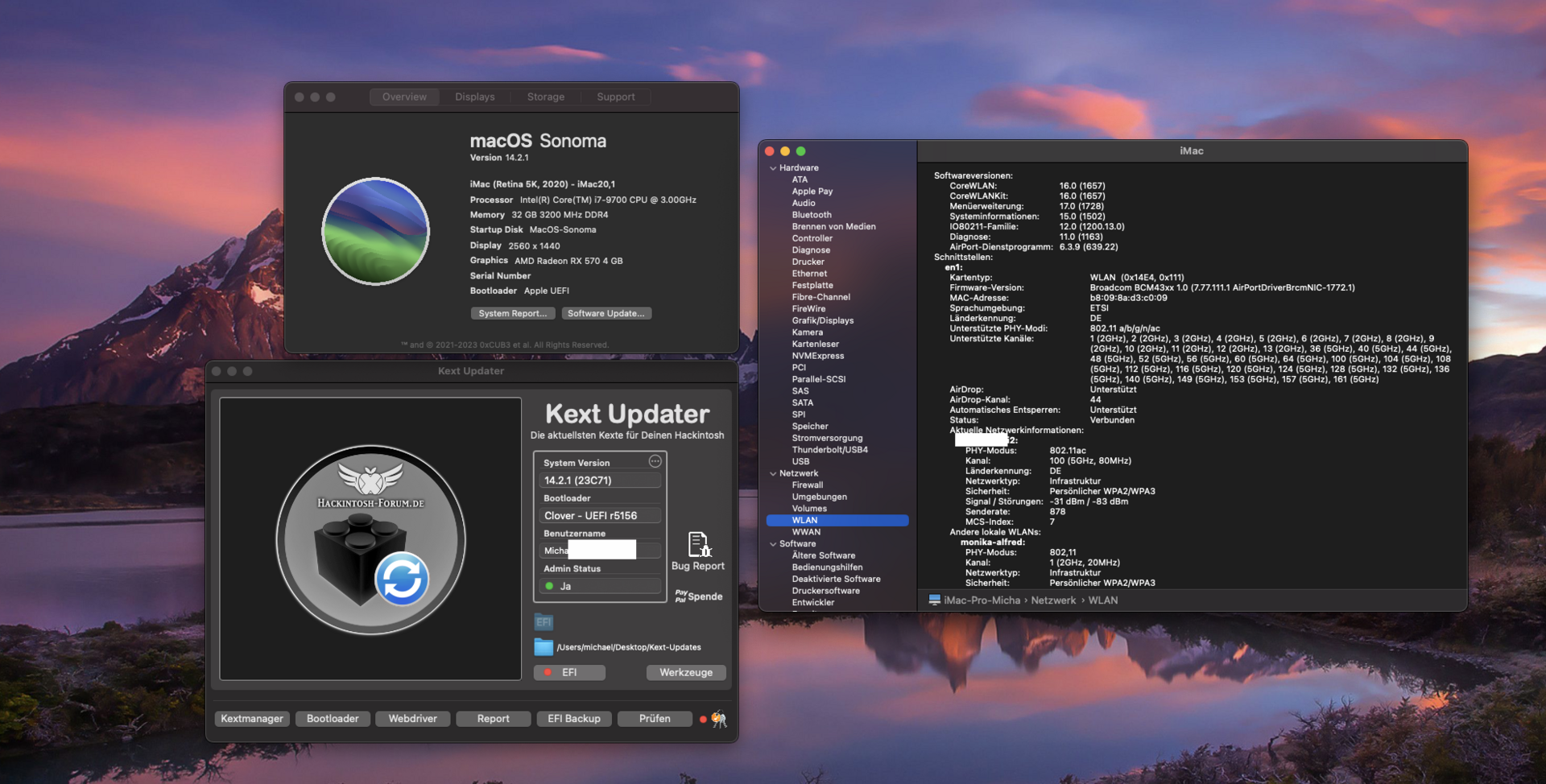This screenshot has height=784, width=1546.
Task: Switch to the Displays tab
Action: [x=475, y=97]
